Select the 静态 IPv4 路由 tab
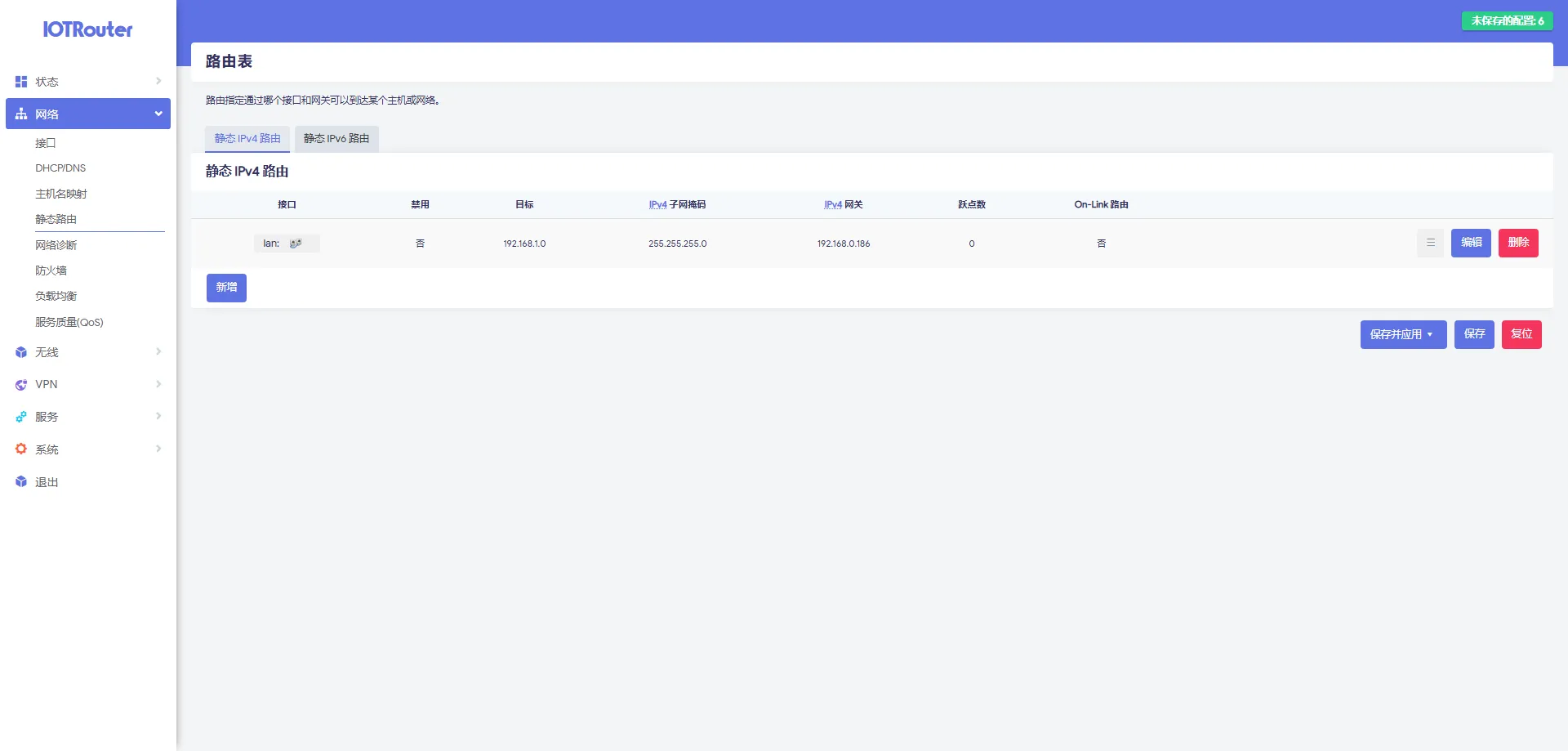Viewport: 1568px width, 751px height. 247,139
